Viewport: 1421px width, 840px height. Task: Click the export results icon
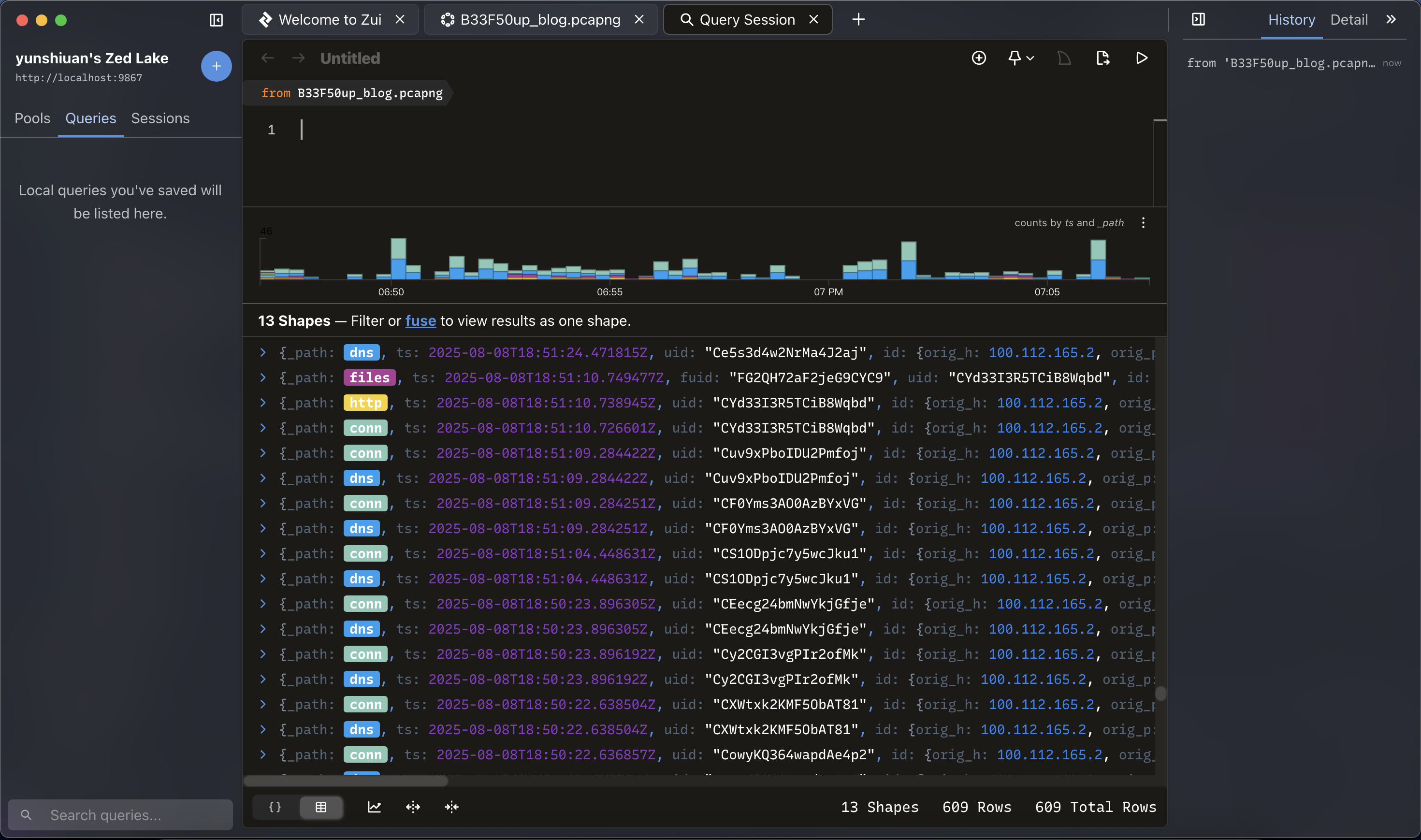[x=1102, y=58]
